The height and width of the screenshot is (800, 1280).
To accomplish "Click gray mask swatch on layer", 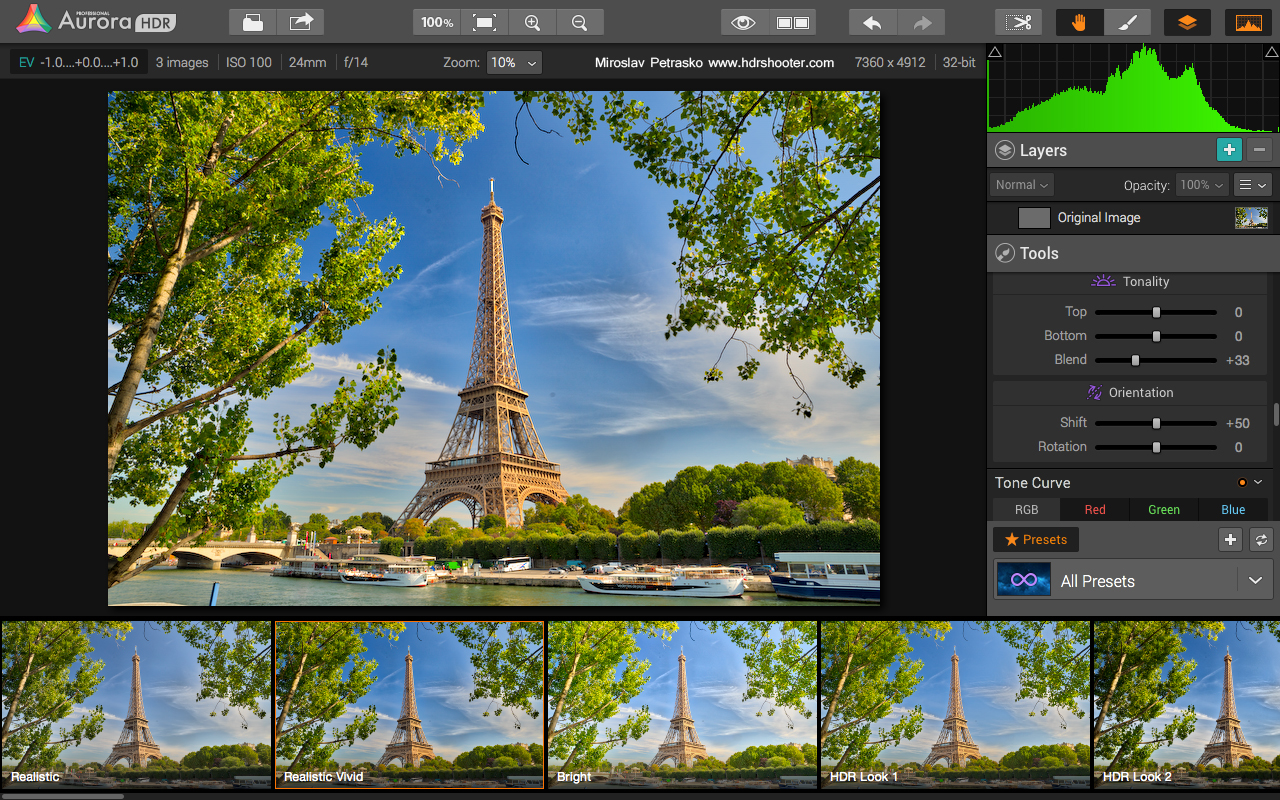I will (1034, 217).
